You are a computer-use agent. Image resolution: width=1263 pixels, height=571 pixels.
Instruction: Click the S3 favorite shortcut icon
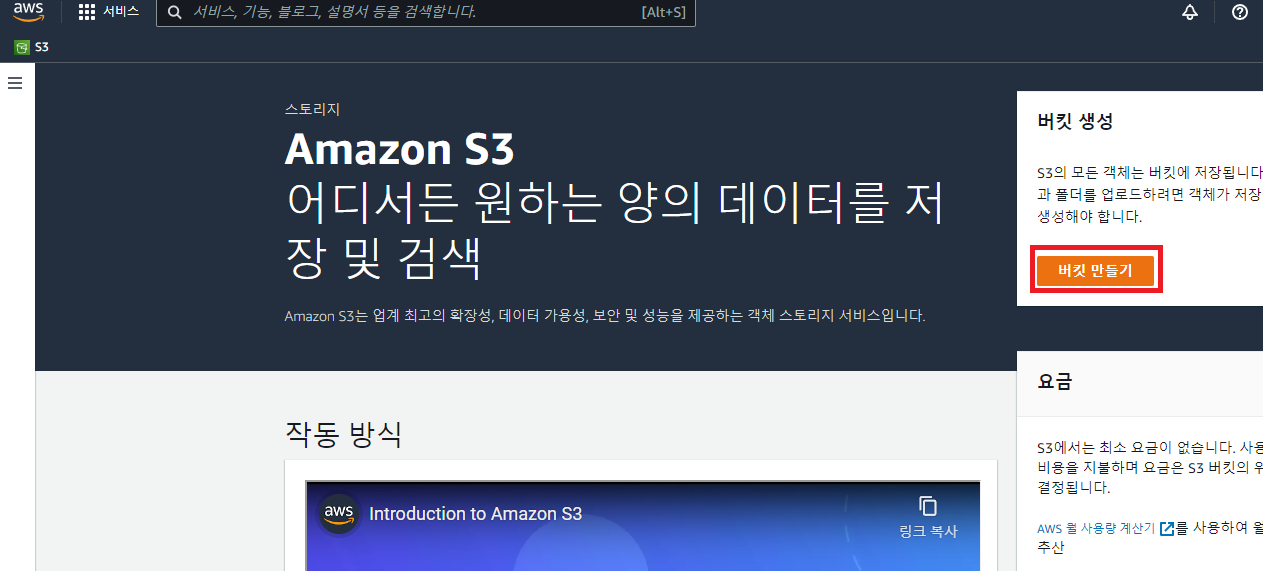tap(22, 47)
